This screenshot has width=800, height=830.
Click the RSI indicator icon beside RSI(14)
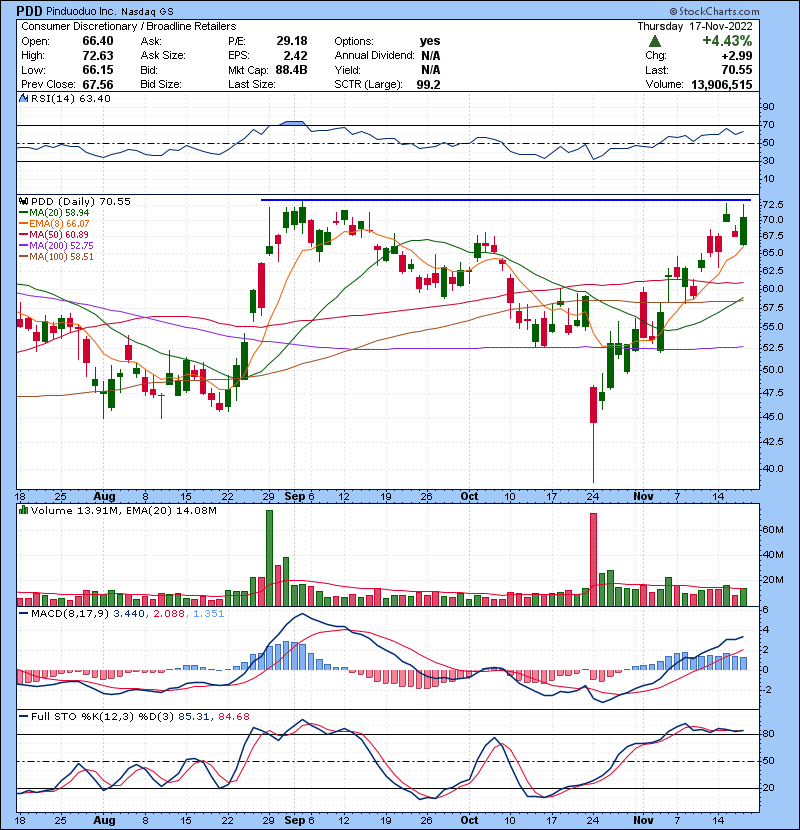coord(23,98)
